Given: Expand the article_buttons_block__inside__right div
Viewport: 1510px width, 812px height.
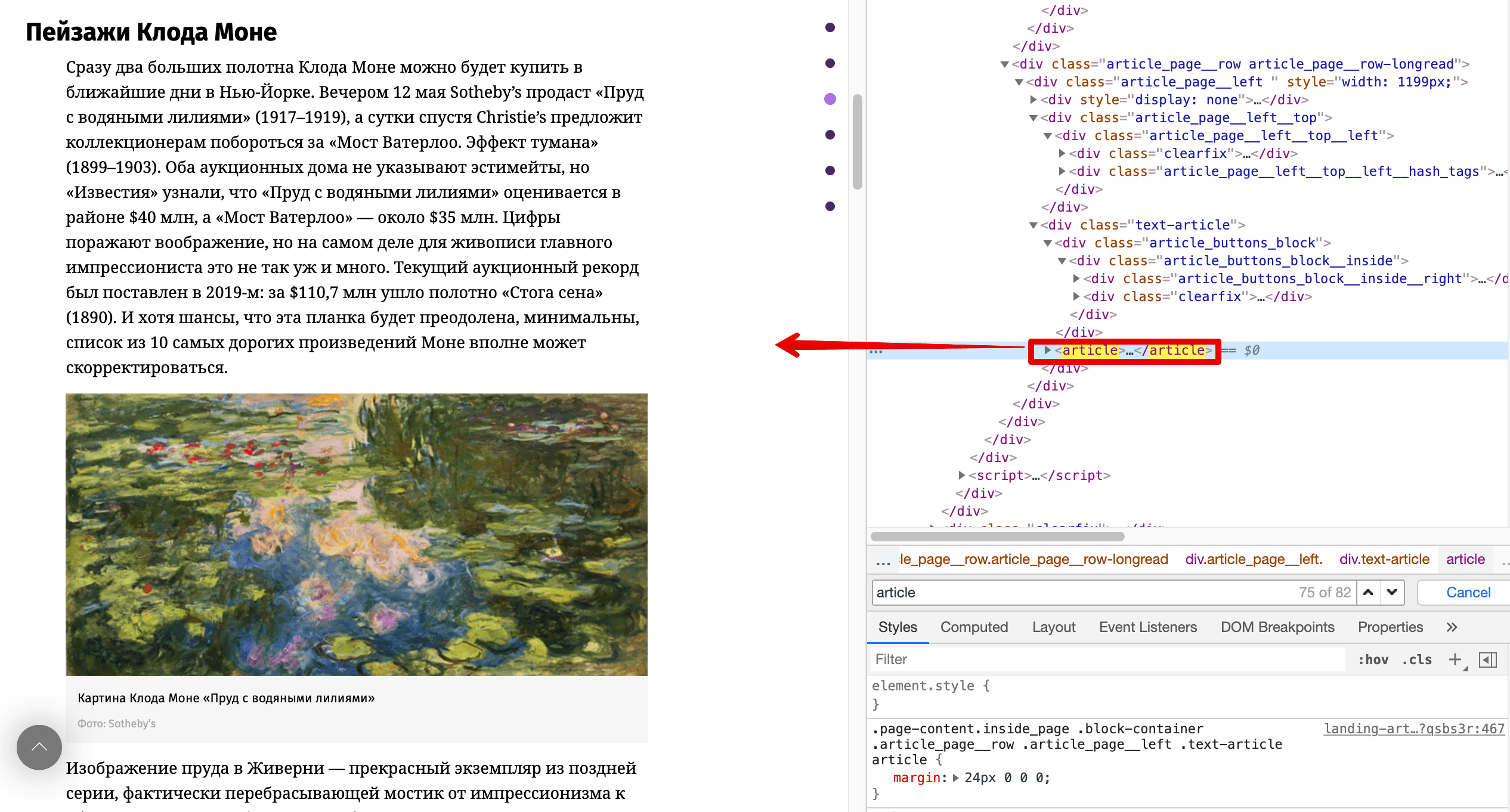Looking at the screenshot, I should [1076, 278].
